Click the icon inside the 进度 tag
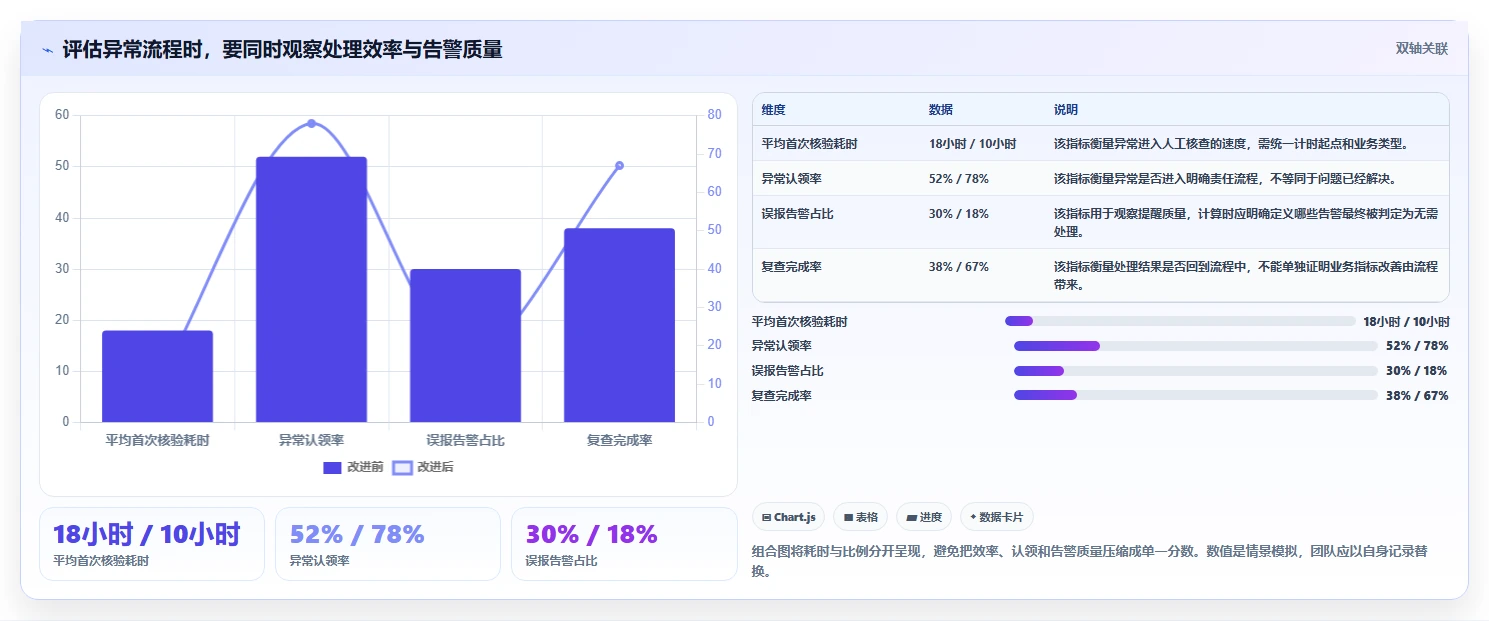This screenshot has height=621, width=1489. point(912,517)
